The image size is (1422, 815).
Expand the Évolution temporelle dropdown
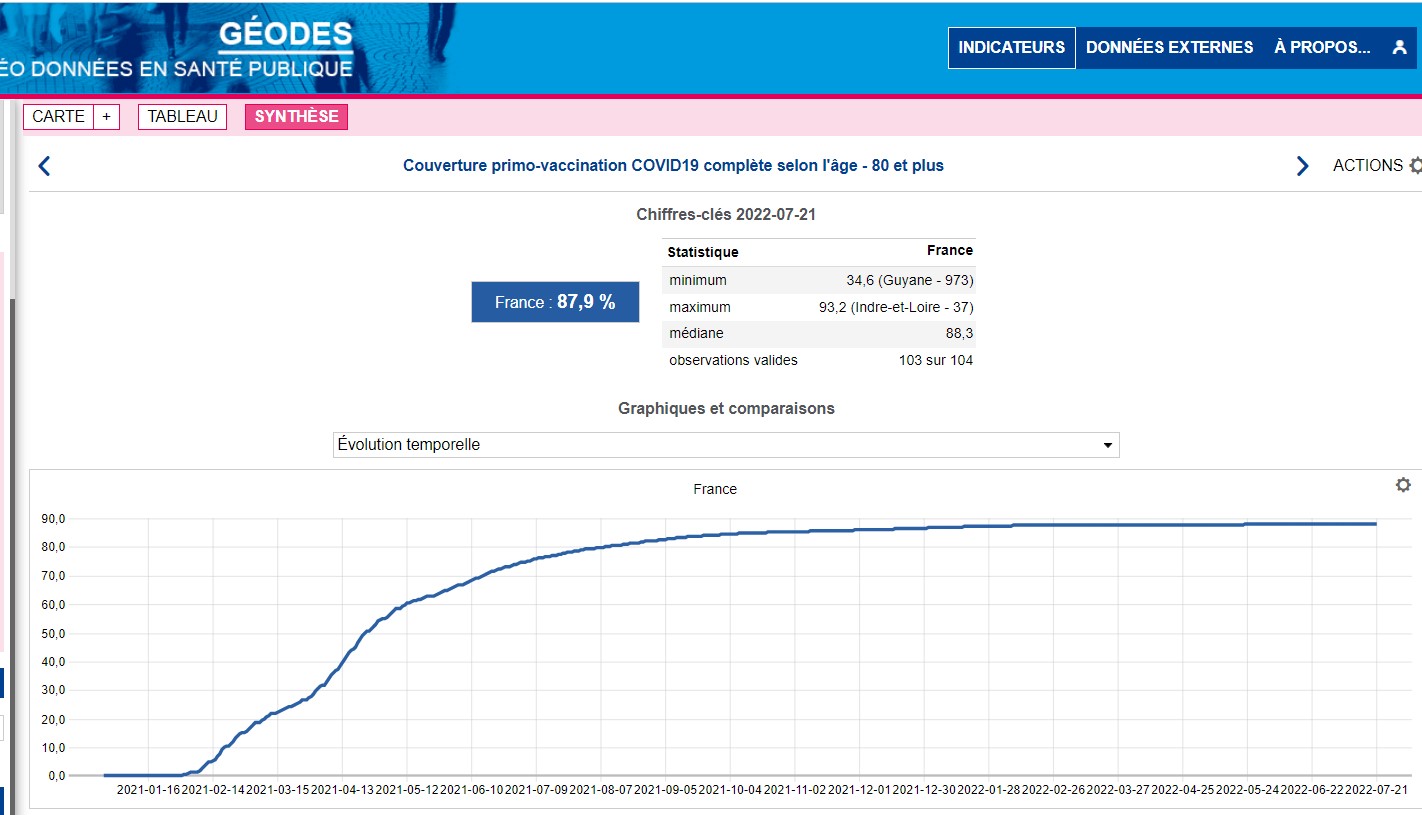(x=726, y=445)
